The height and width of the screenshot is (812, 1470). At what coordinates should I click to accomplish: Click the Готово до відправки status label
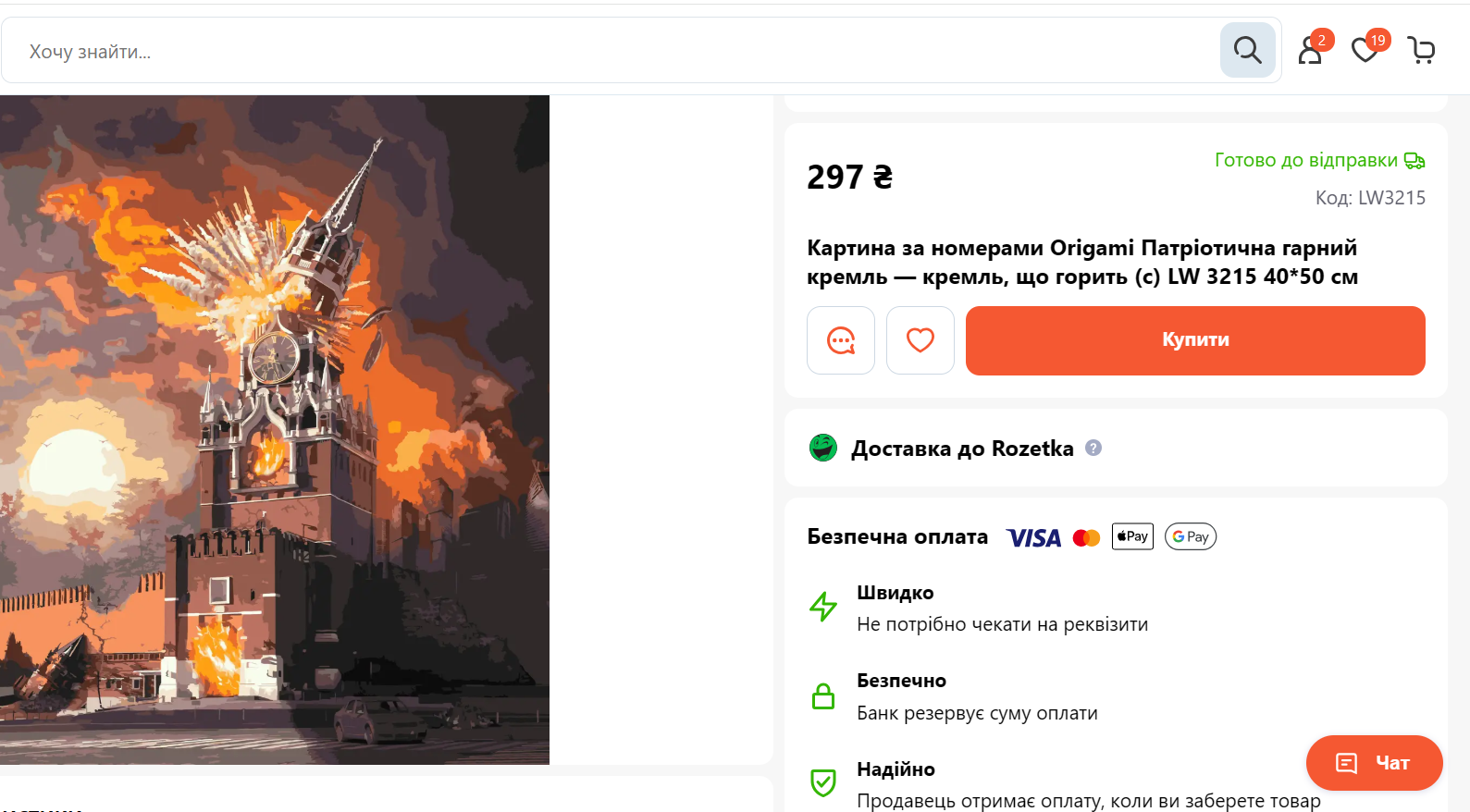pos(1305,160)
